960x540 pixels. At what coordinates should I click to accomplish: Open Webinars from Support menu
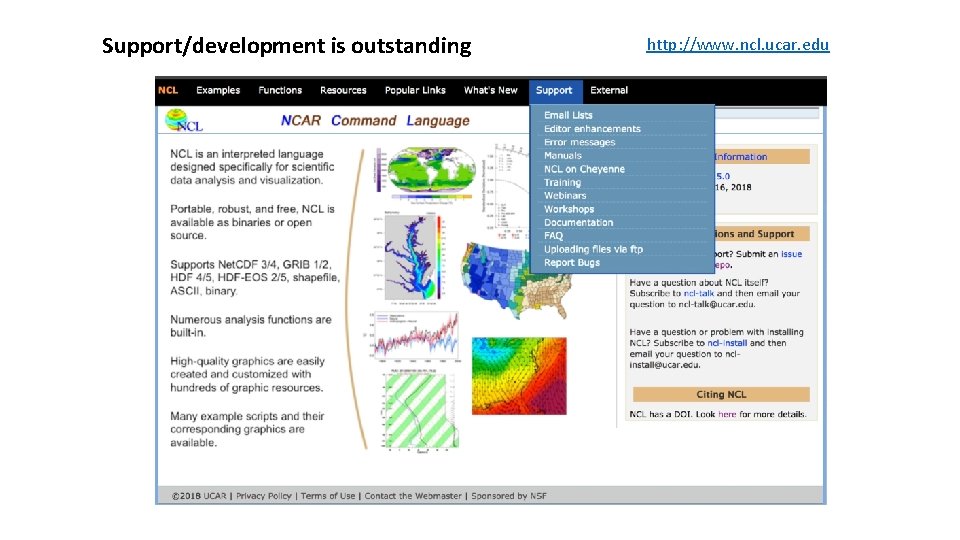[x=565, y=195]
